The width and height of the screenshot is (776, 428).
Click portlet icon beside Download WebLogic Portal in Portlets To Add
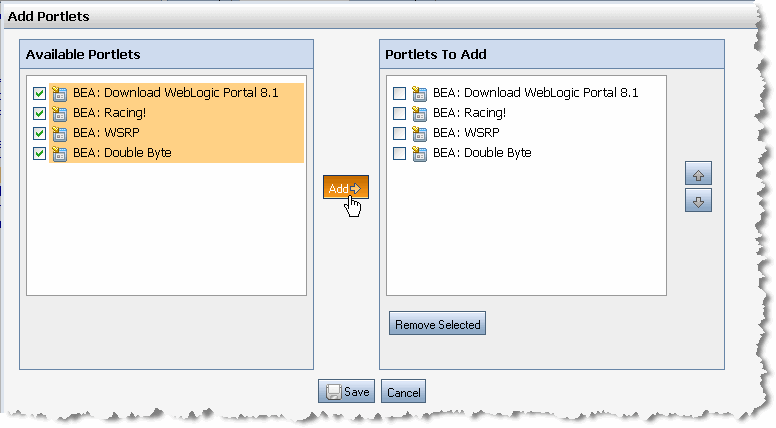419,93
